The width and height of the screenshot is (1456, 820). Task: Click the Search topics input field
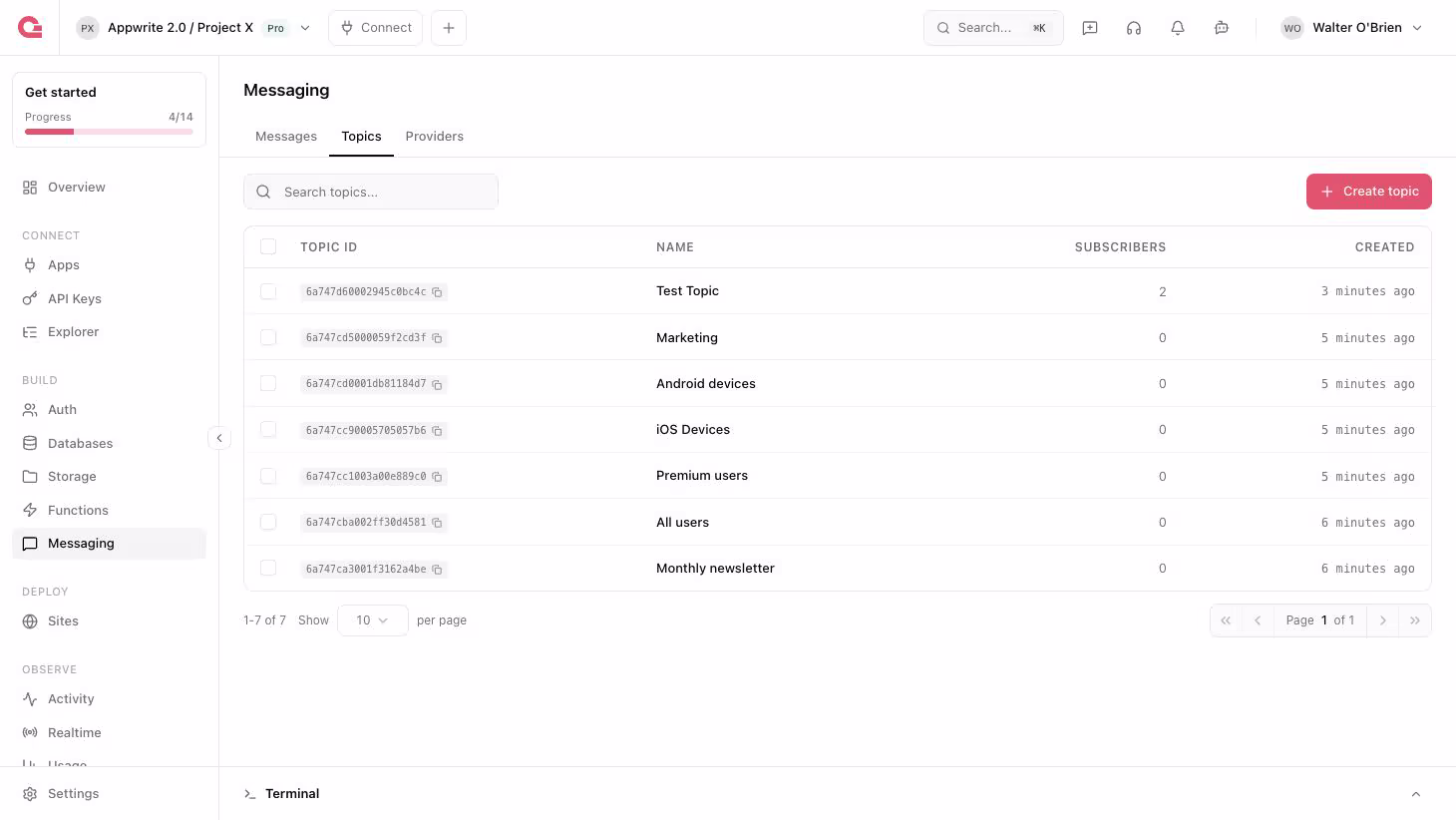pyautogui.click(x=371, y=192)
